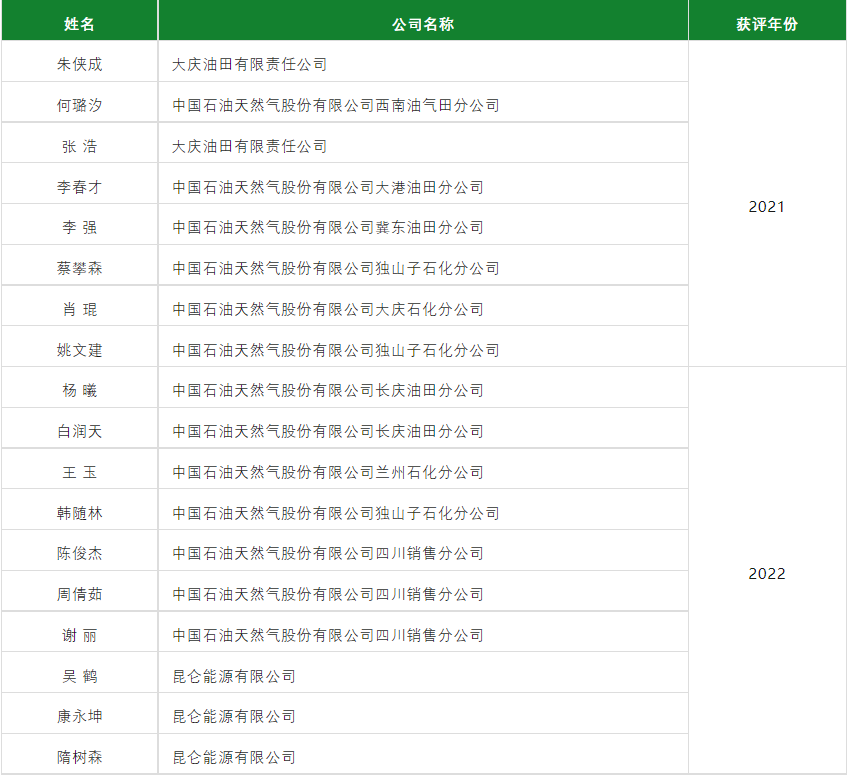Select the name 陈俊杰
Image resolution: width=848 pixels, height=777 pixels.
[x=80, y=553]
